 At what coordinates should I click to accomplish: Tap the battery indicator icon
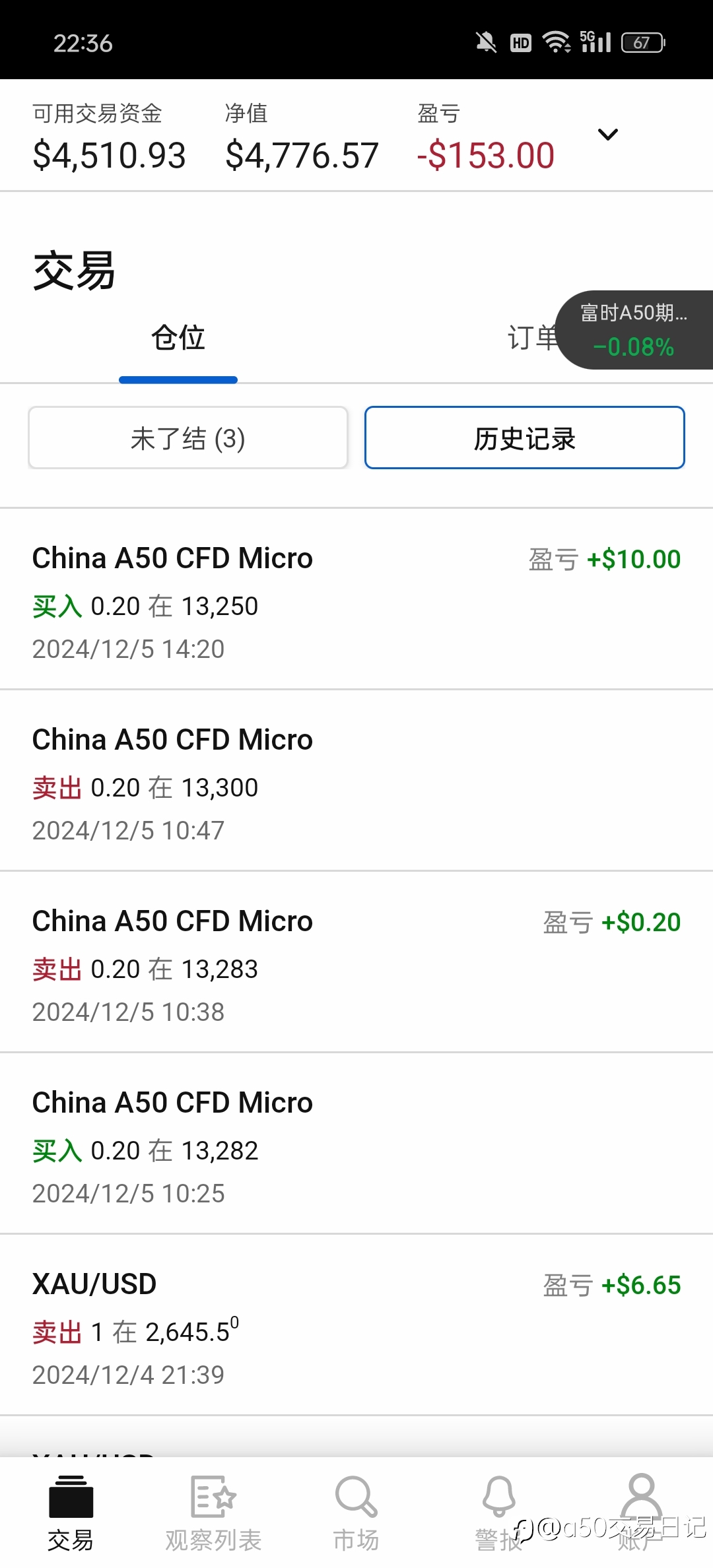click(643, 43)
